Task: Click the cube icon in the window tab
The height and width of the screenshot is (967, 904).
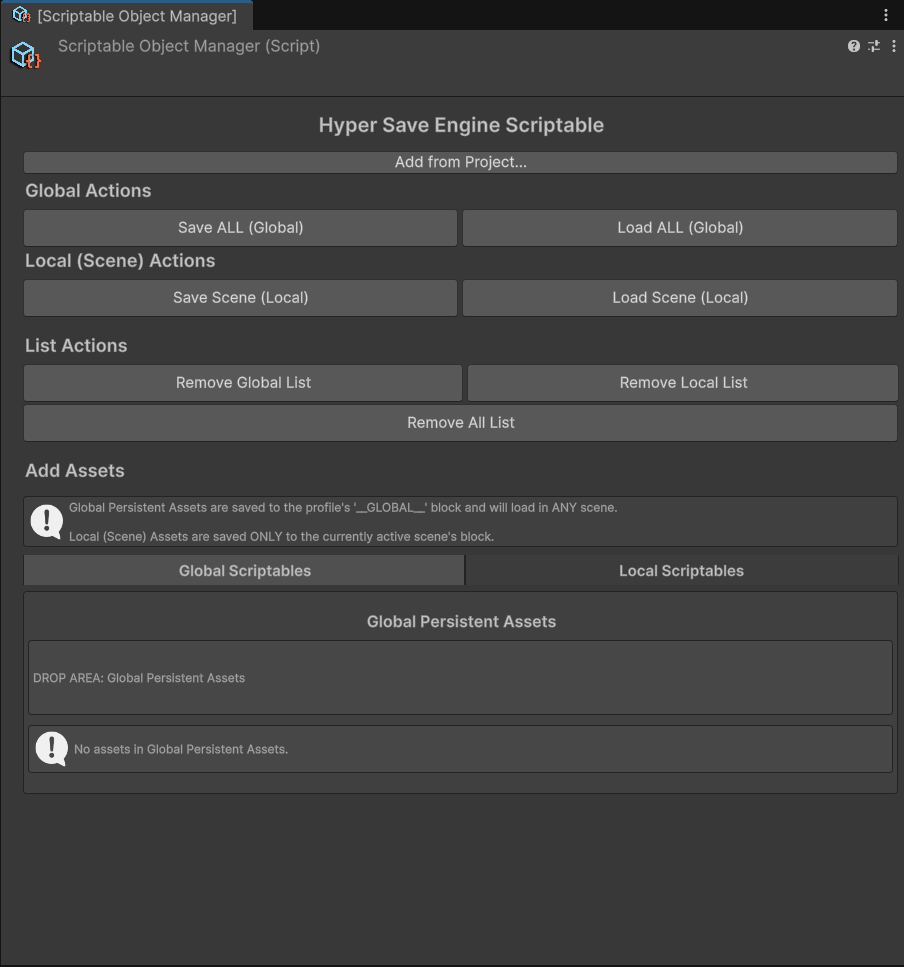Action: point(21,15)
